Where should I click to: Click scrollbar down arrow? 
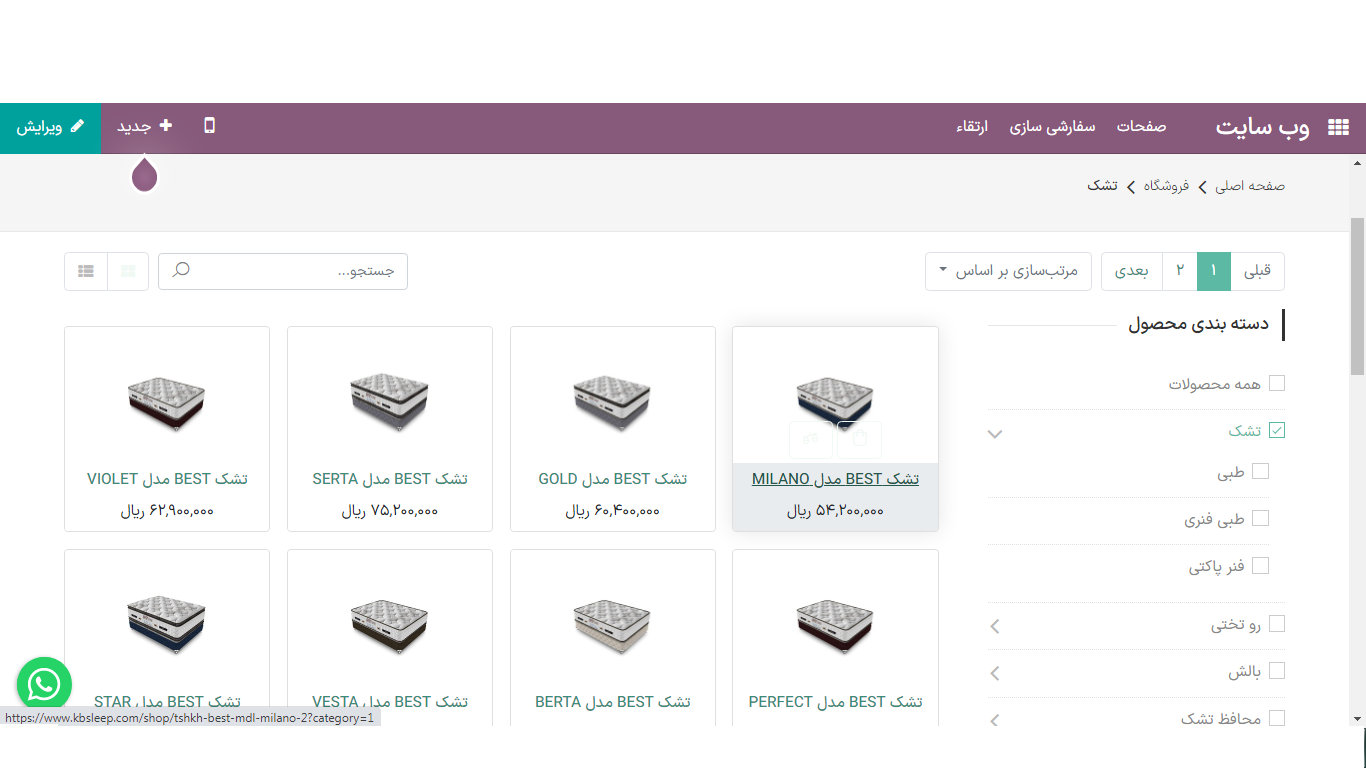(1358, 719)
